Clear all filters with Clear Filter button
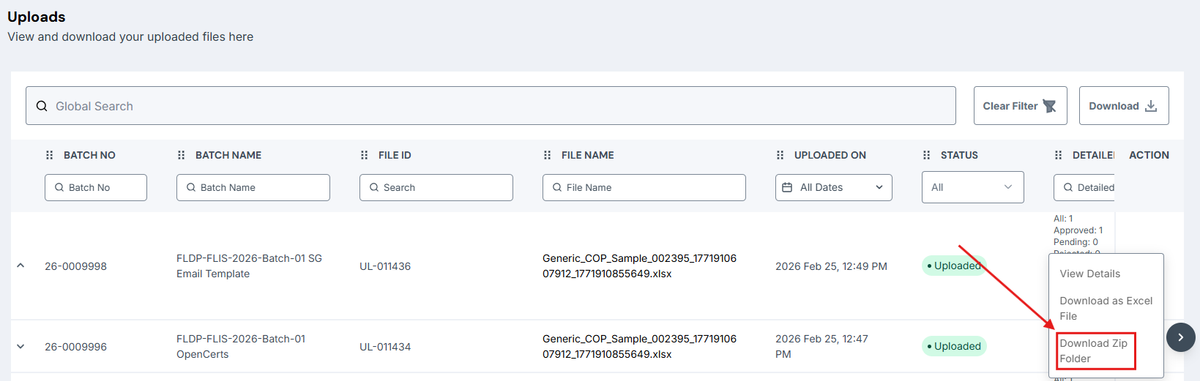1200x381 pixels. pos(1021,106)
